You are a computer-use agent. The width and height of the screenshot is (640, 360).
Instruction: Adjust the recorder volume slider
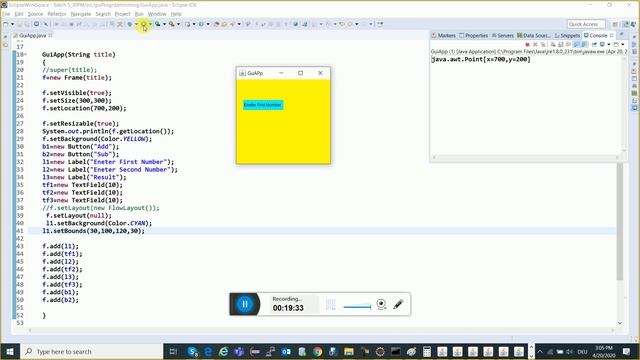(357, 307)
